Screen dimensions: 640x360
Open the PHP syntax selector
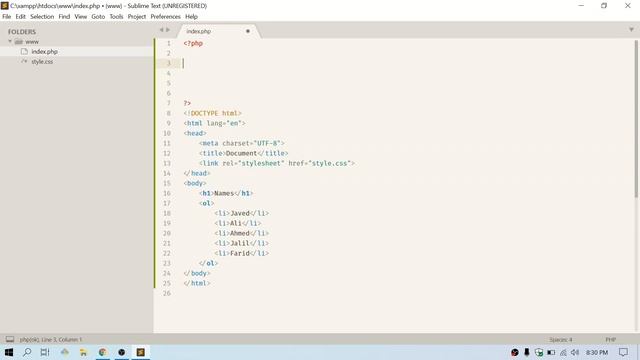coord(611,340)
